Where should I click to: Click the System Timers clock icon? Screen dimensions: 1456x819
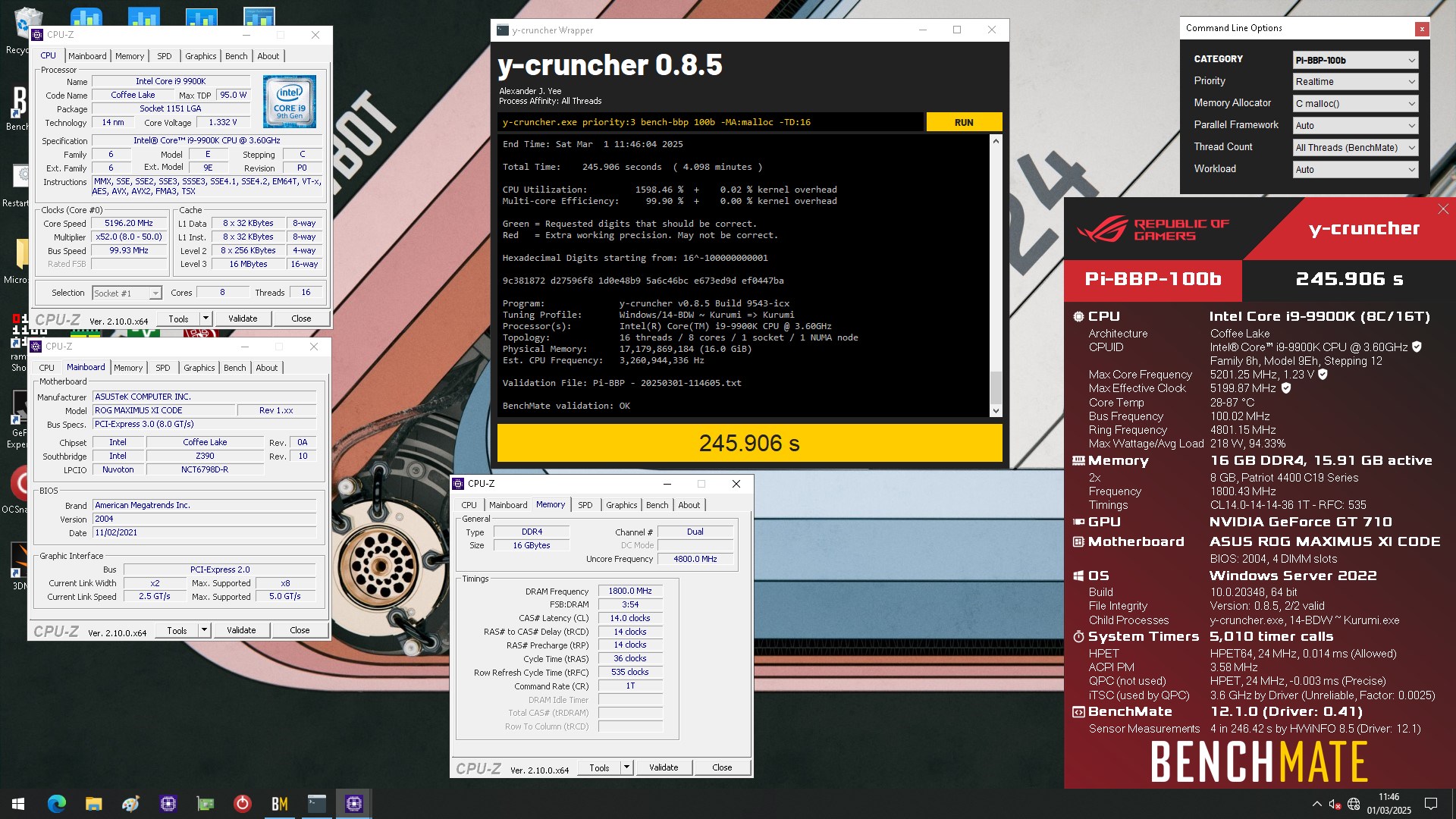point(1078,636)
